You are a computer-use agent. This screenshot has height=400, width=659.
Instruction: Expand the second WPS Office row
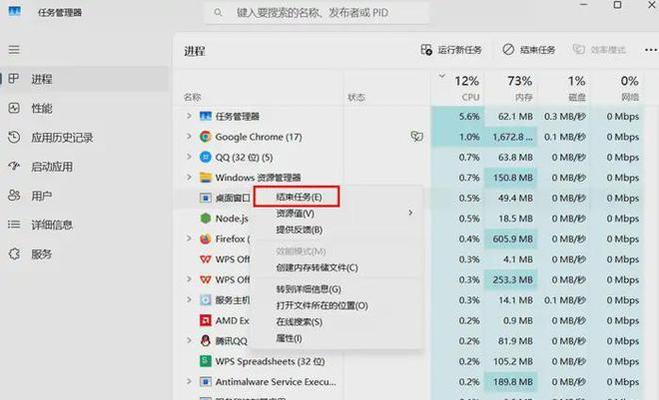click(189, 279)
